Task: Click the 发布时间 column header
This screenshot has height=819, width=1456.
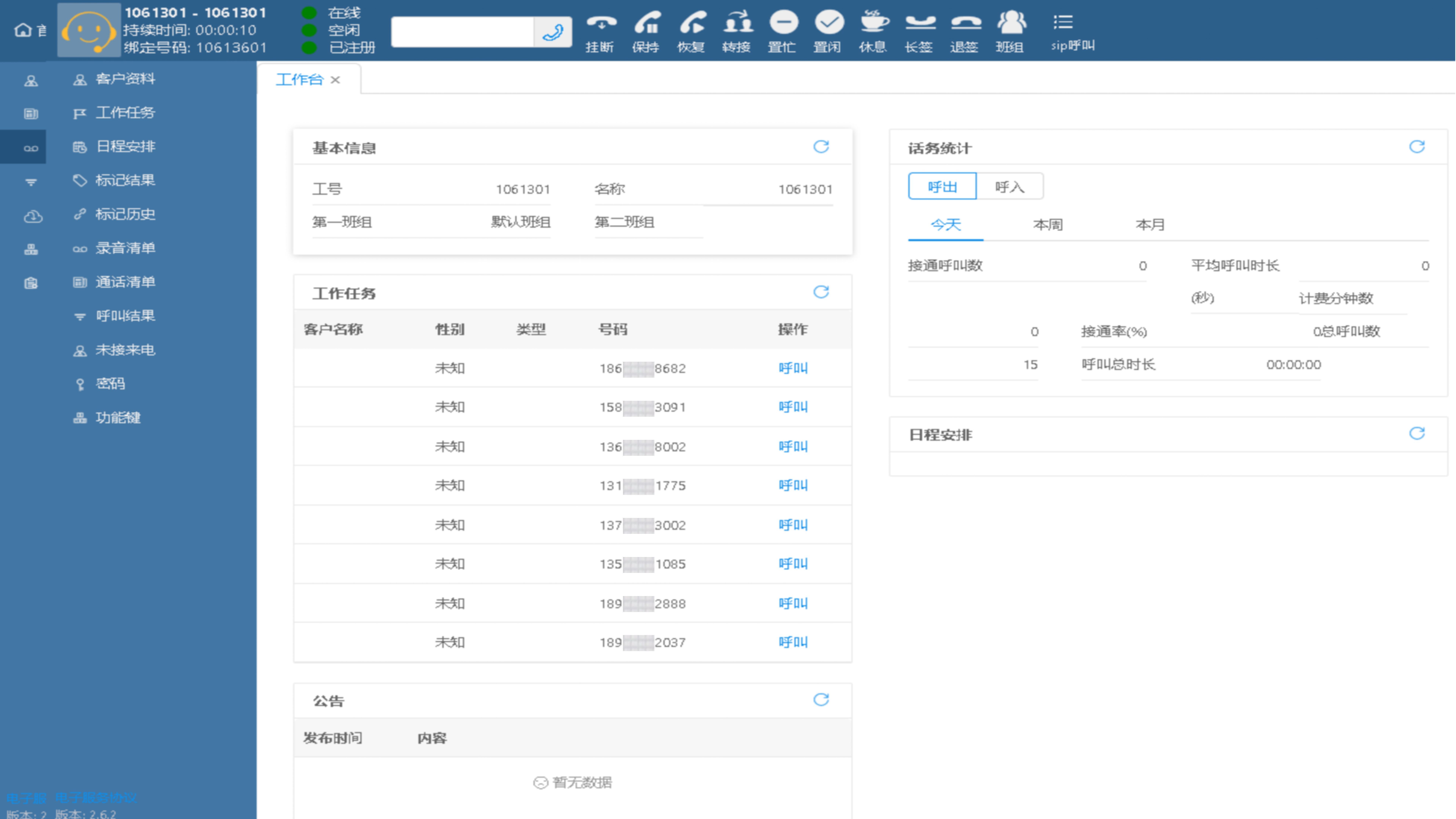Action: click(333, 738)
